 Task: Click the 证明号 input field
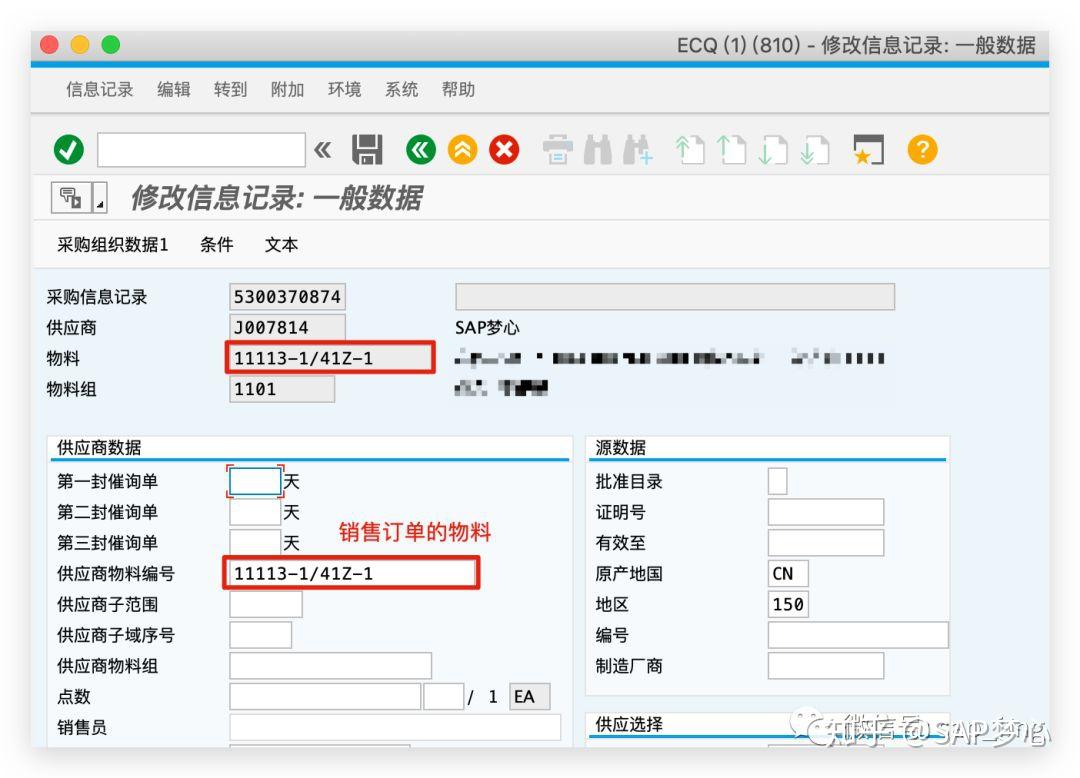(826, 512)
